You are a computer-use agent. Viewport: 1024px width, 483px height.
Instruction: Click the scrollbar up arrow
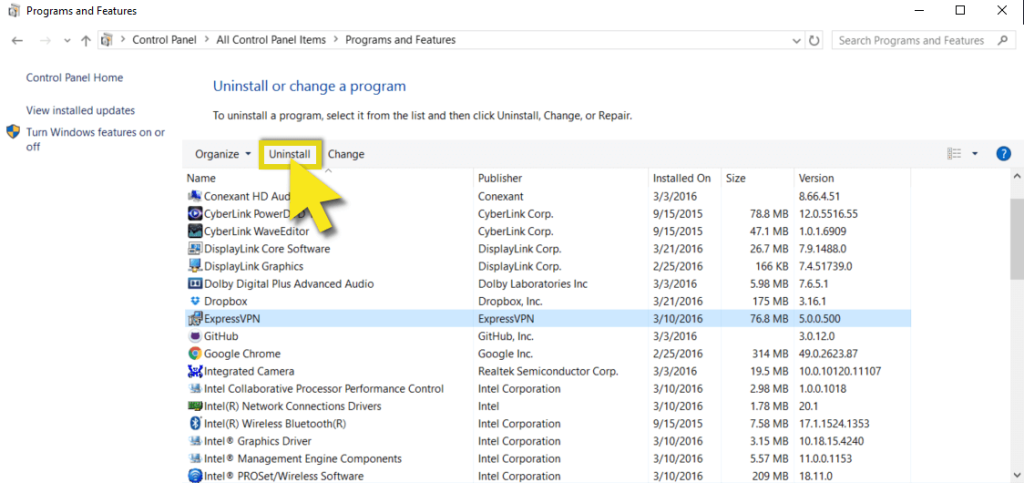coord(1017,176)
